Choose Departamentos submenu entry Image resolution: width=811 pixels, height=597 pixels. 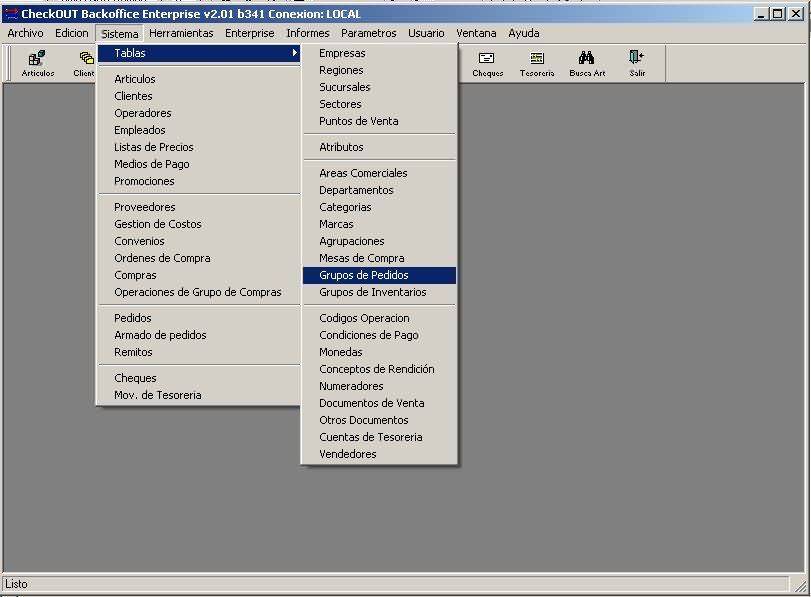click(379, 190)
